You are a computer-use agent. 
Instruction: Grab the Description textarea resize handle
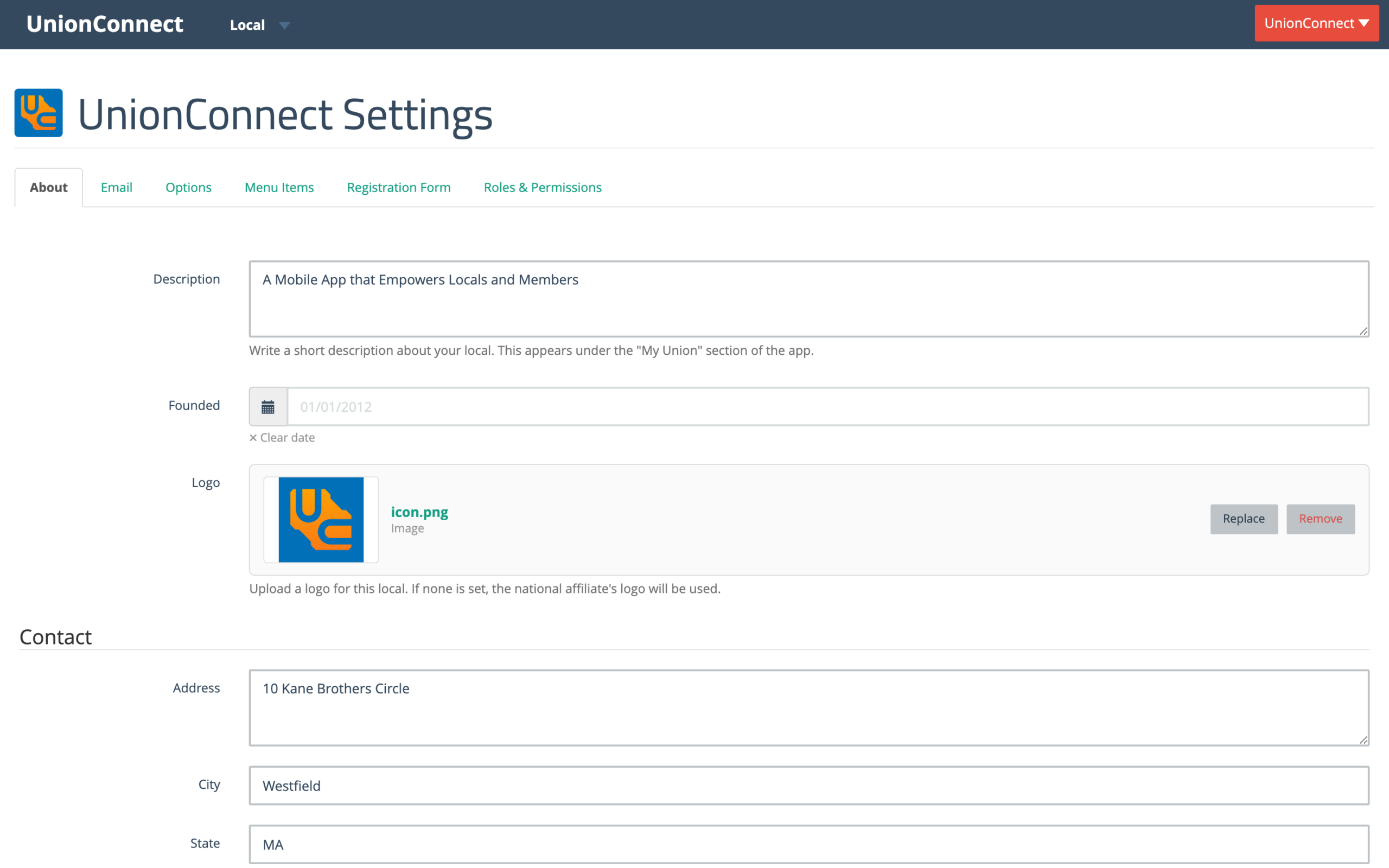1363,331
